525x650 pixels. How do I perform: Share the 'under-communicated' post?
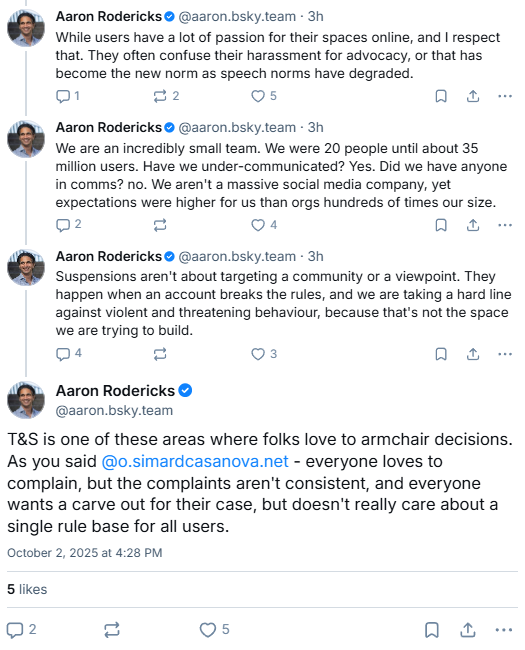[473, 225]
